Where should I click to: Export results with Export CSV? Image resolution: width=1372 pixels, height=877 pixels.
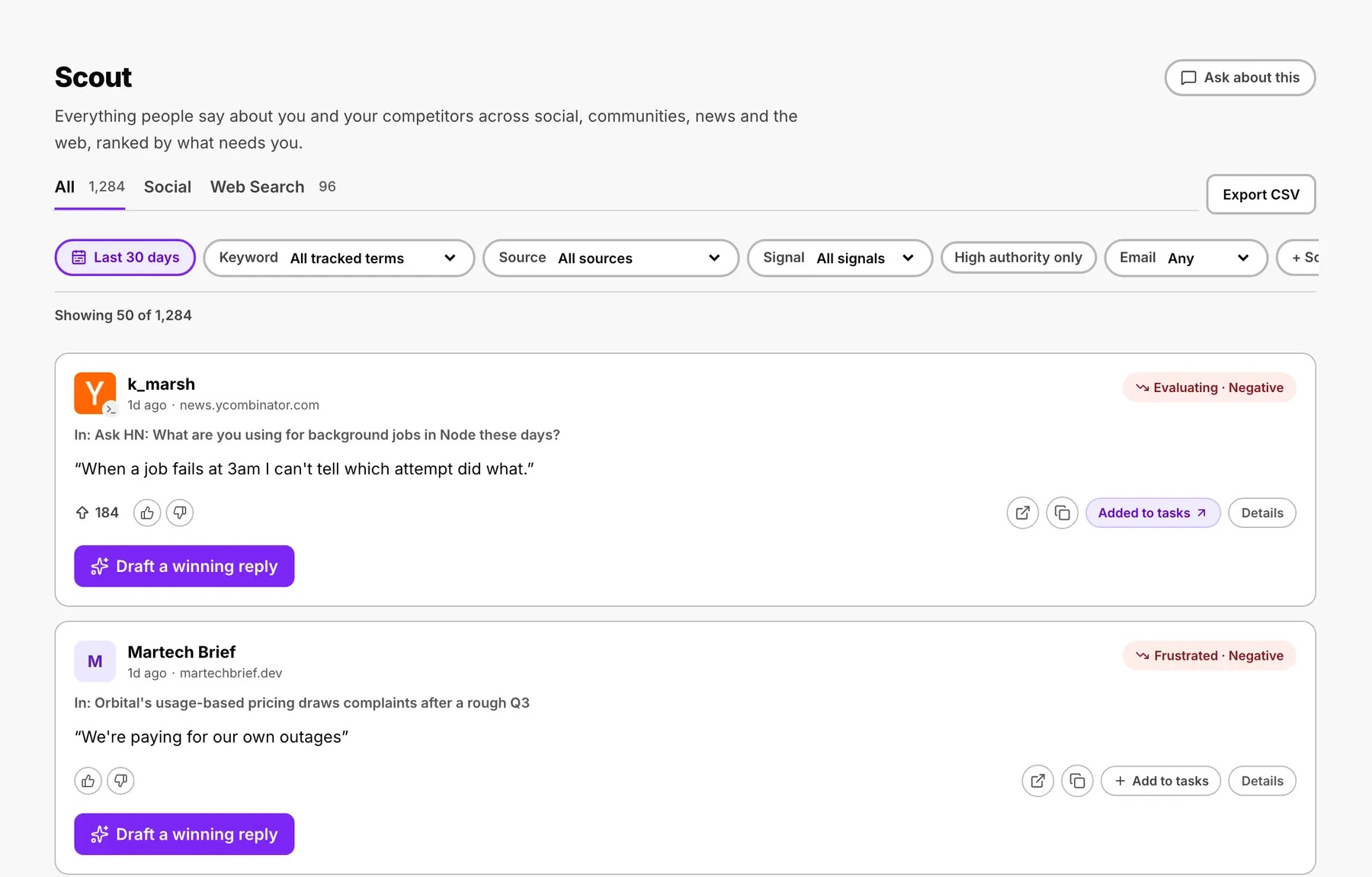(1261, 194)
